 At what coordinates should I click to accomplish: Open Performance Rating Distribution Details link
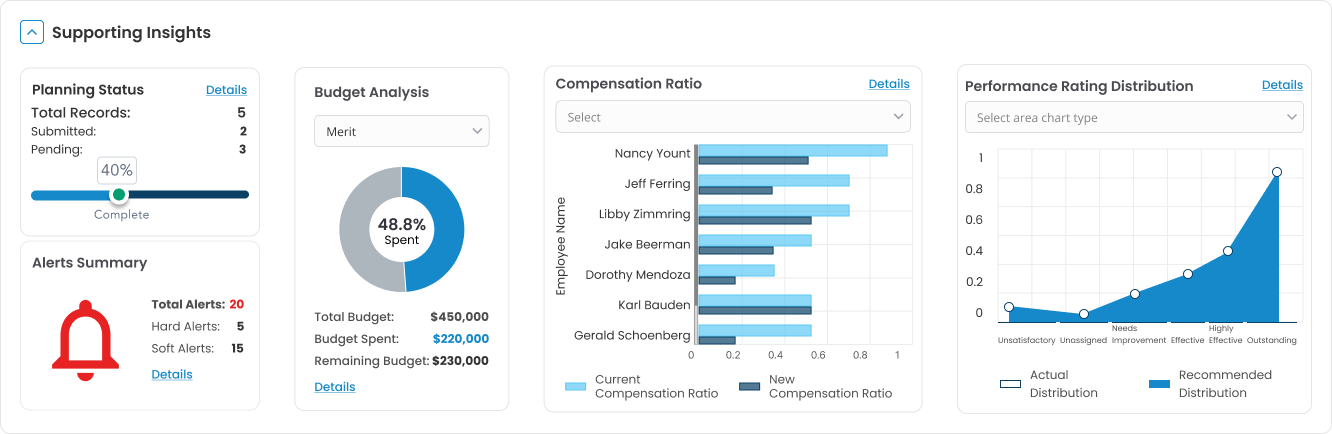(x=1282, y=85)
